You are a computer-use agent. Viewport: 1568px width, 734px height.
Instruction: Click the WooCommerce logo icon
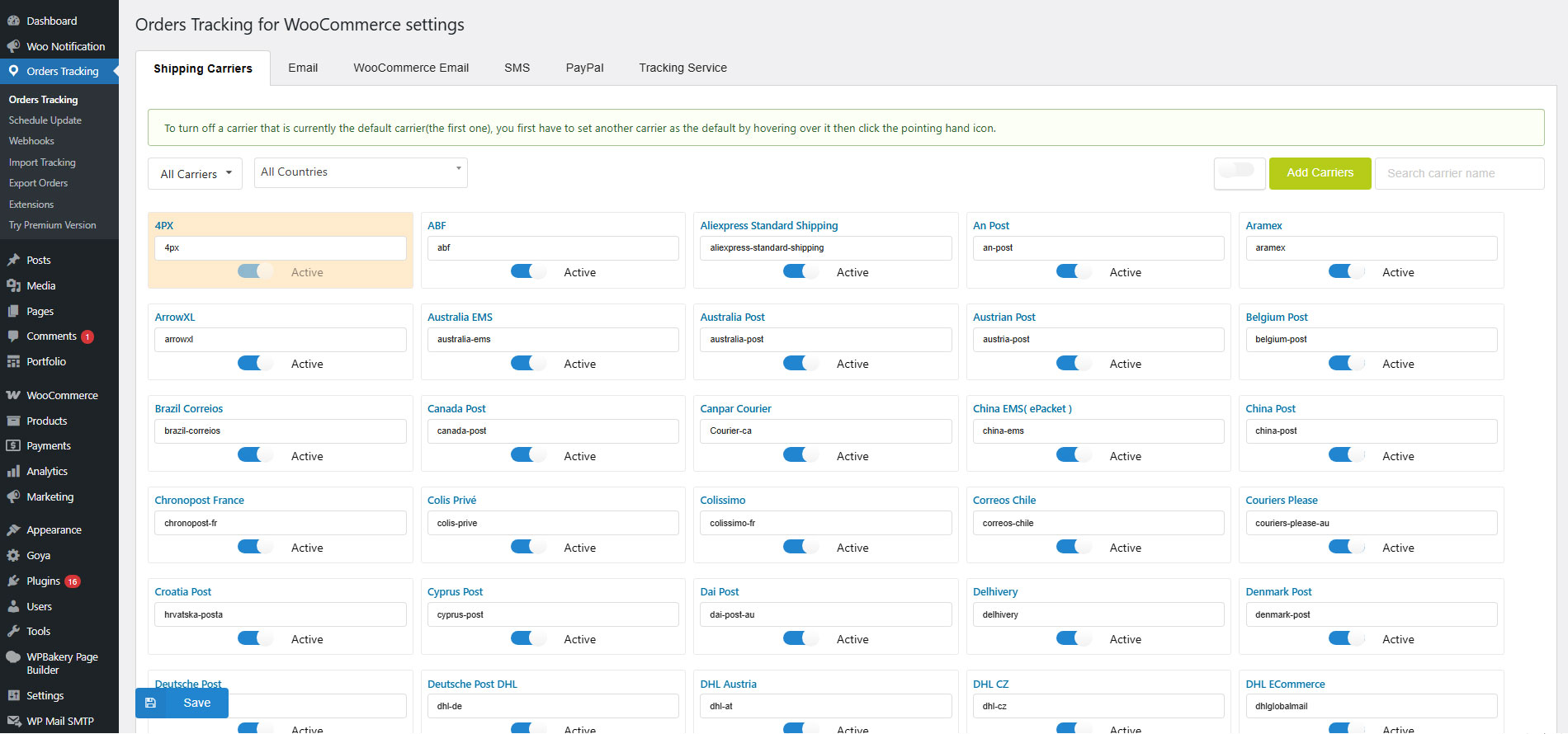(x=13, y=395)
